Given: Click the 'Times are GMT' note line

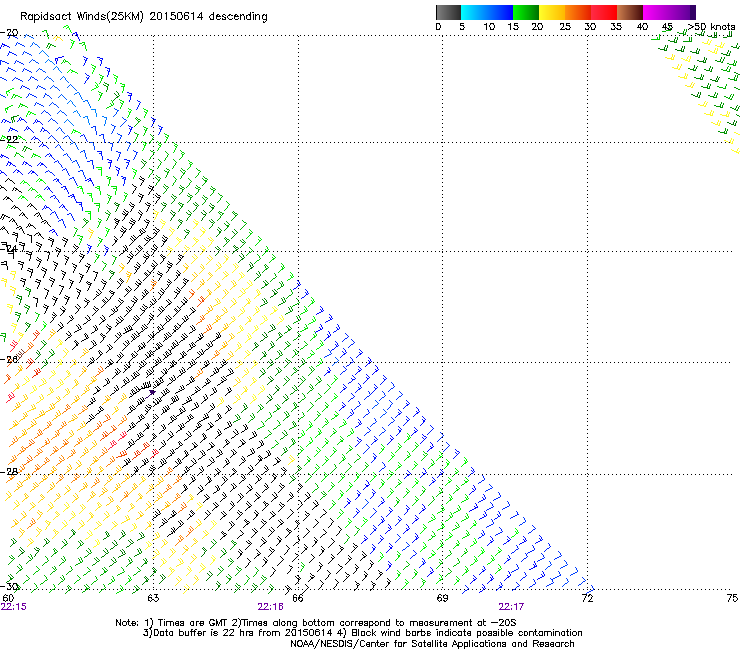Looking at the screenshot, I should 316,623.
